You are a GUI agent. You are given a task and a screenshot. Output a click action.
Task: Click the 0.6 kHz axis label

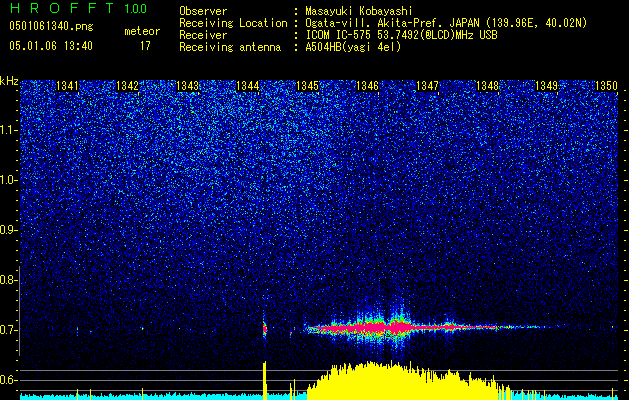(8, 380)
